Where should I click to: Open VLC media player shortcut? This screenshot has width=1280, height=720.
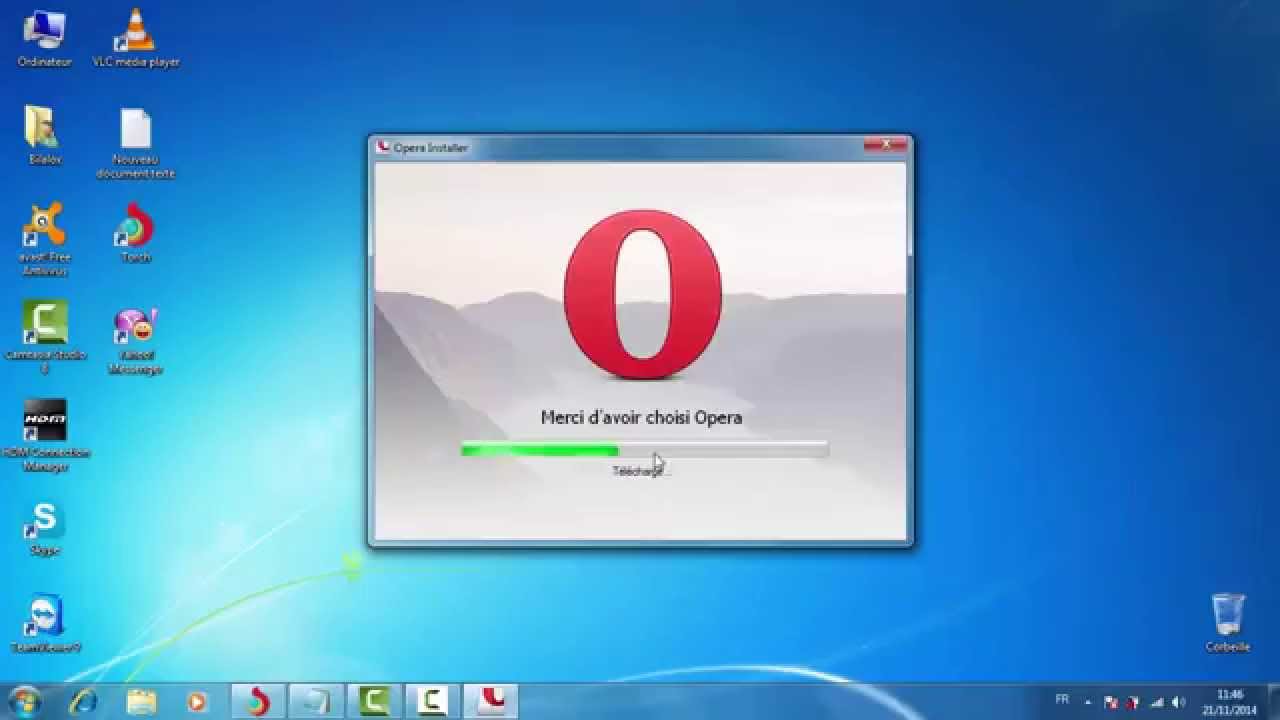tap(136, 38)
